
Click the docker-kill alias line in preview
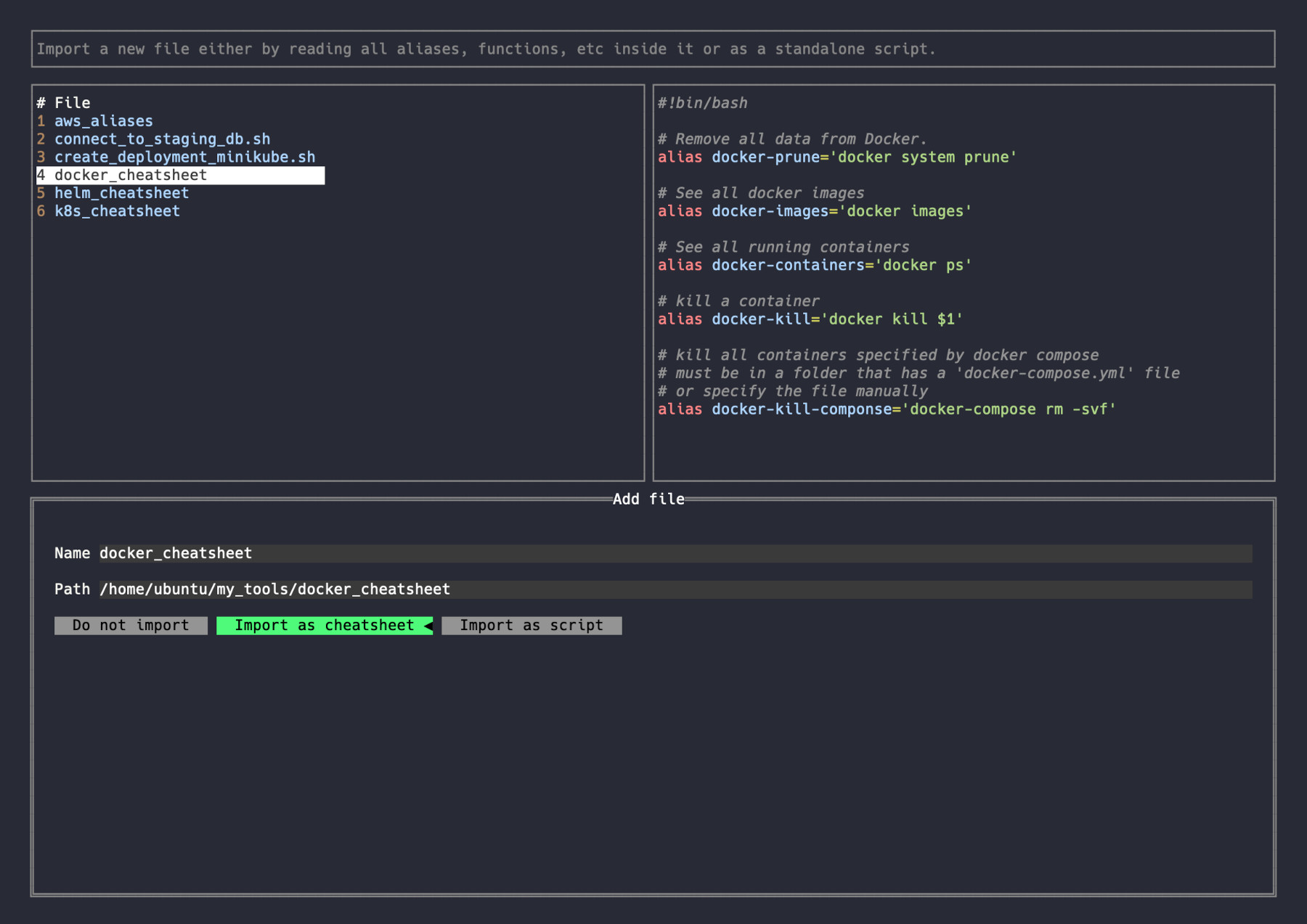810,319
